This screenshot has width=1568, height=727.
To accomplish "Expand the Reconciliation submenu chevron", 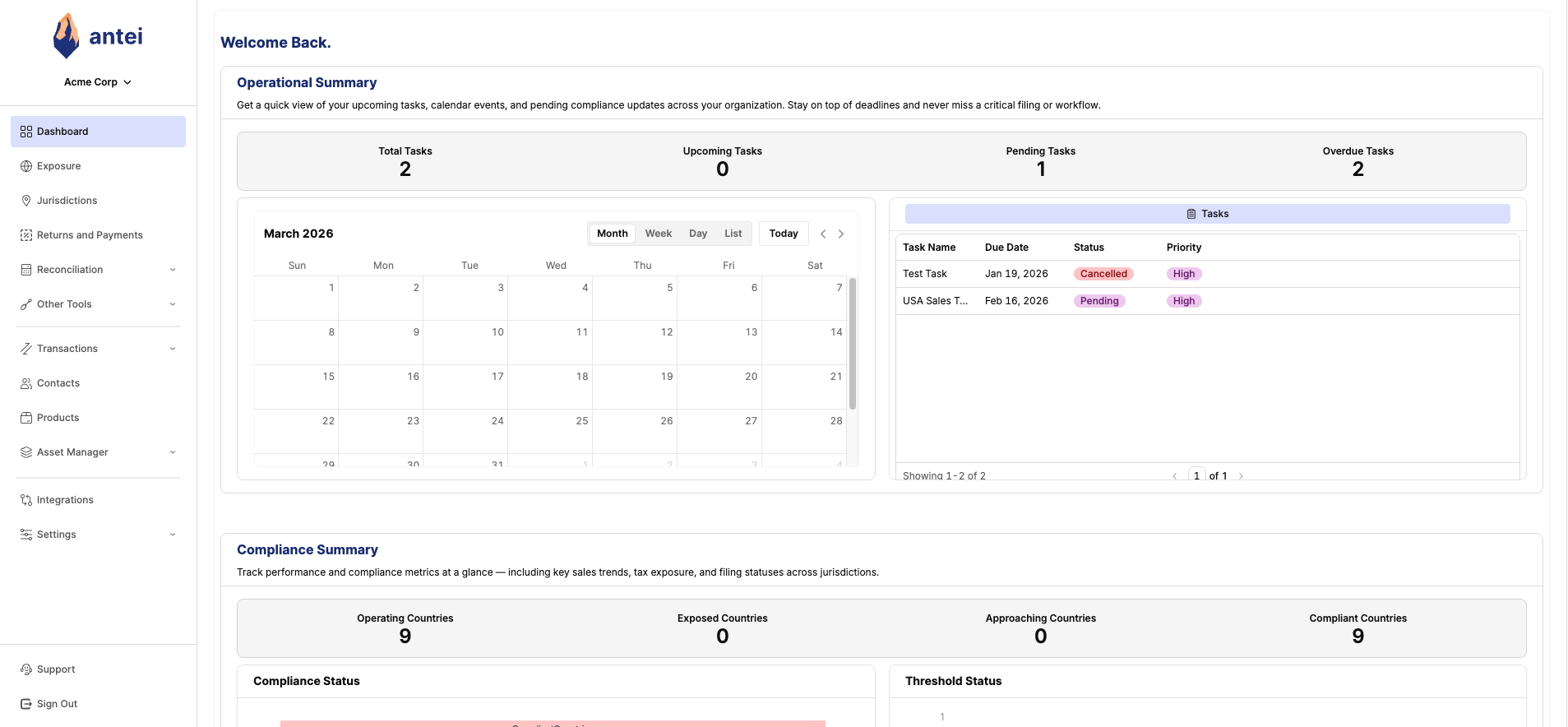I will coord(173,270).
